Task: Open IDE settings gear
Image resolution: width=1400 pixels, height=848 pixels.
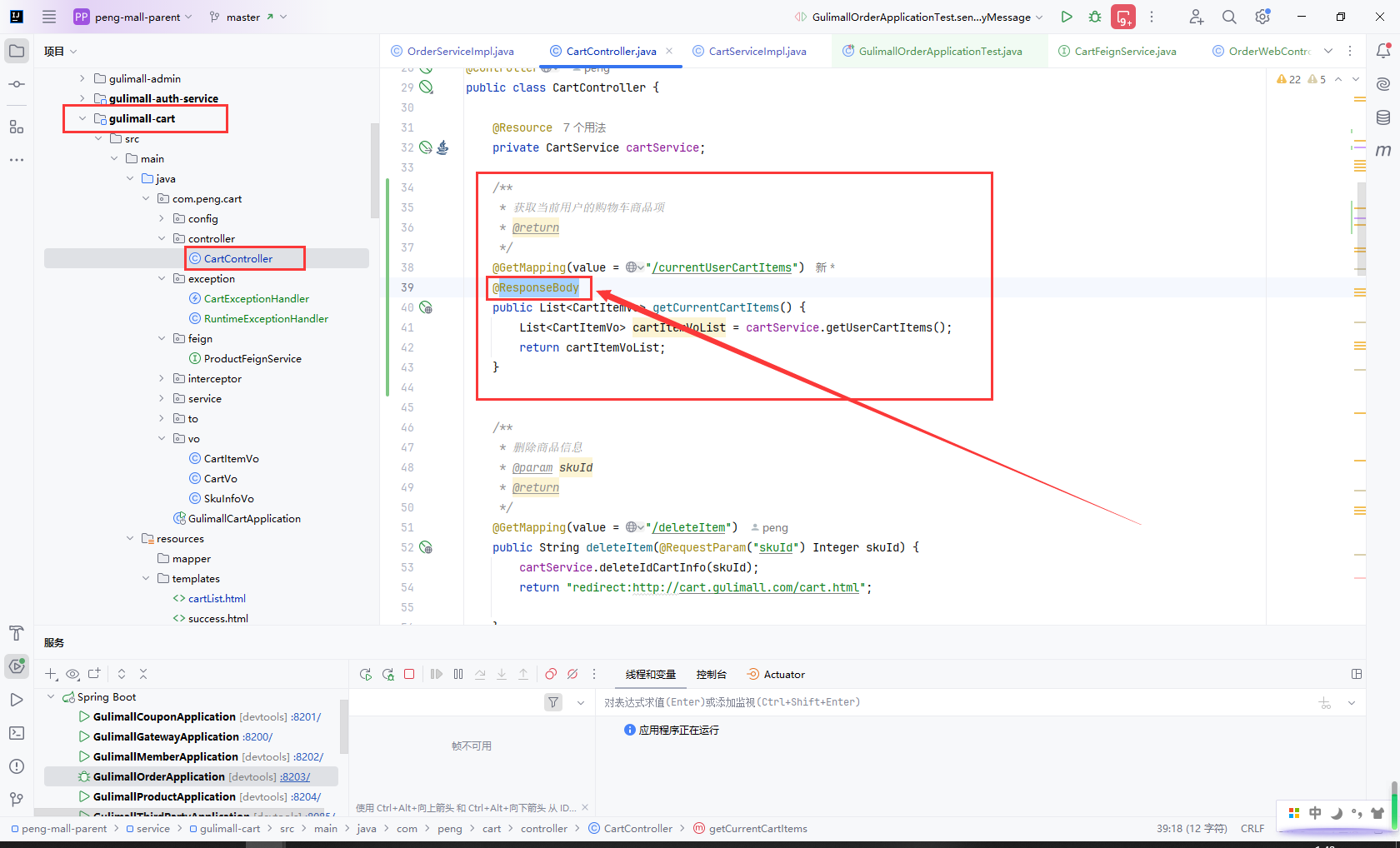Action: pyautogui.click(x=1262, y=17)
